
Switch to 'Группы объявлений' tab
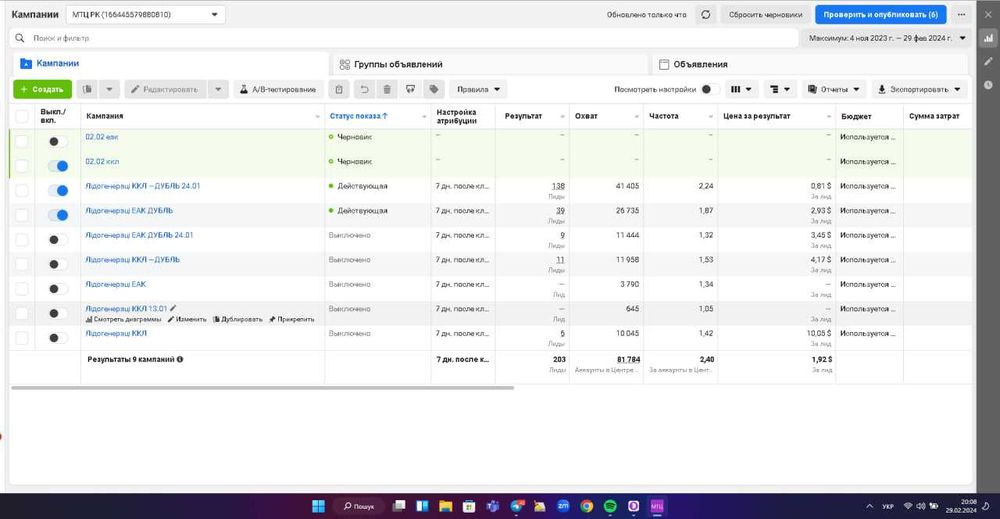click(x=398, y=64)
